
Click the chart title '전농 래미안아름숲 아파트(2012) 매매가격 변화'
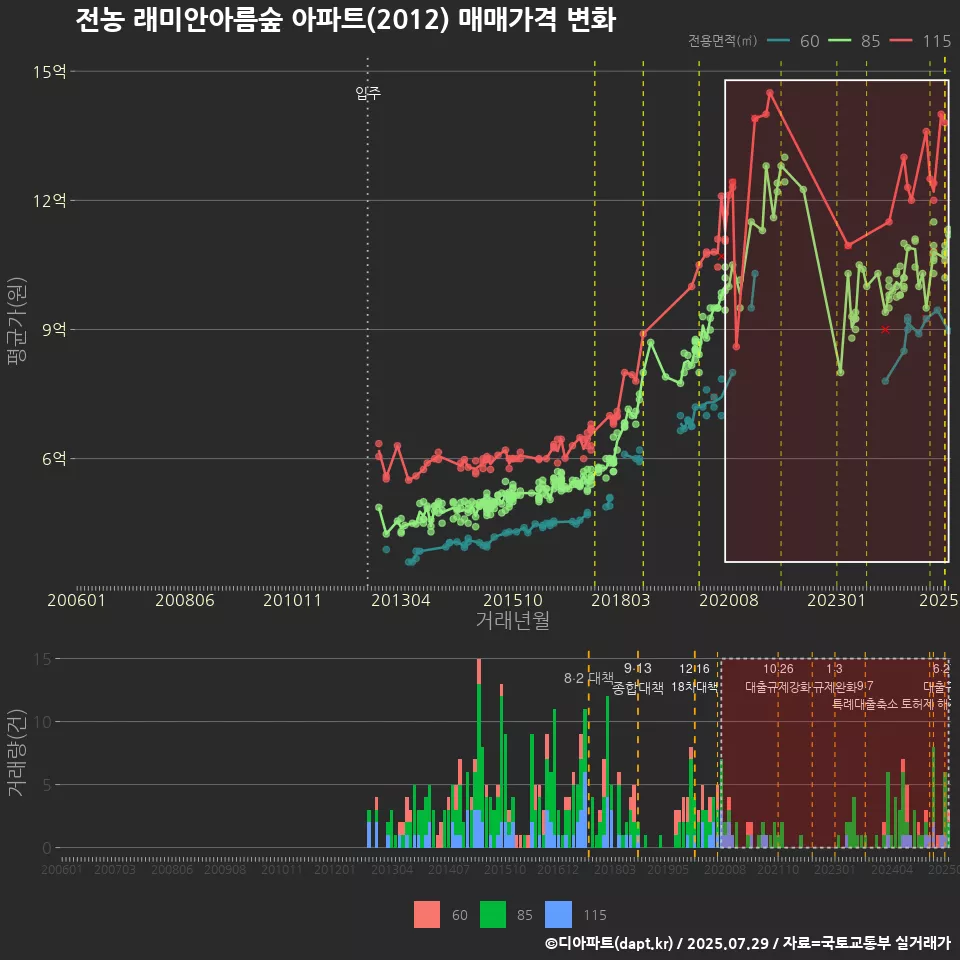coord(345,20)
